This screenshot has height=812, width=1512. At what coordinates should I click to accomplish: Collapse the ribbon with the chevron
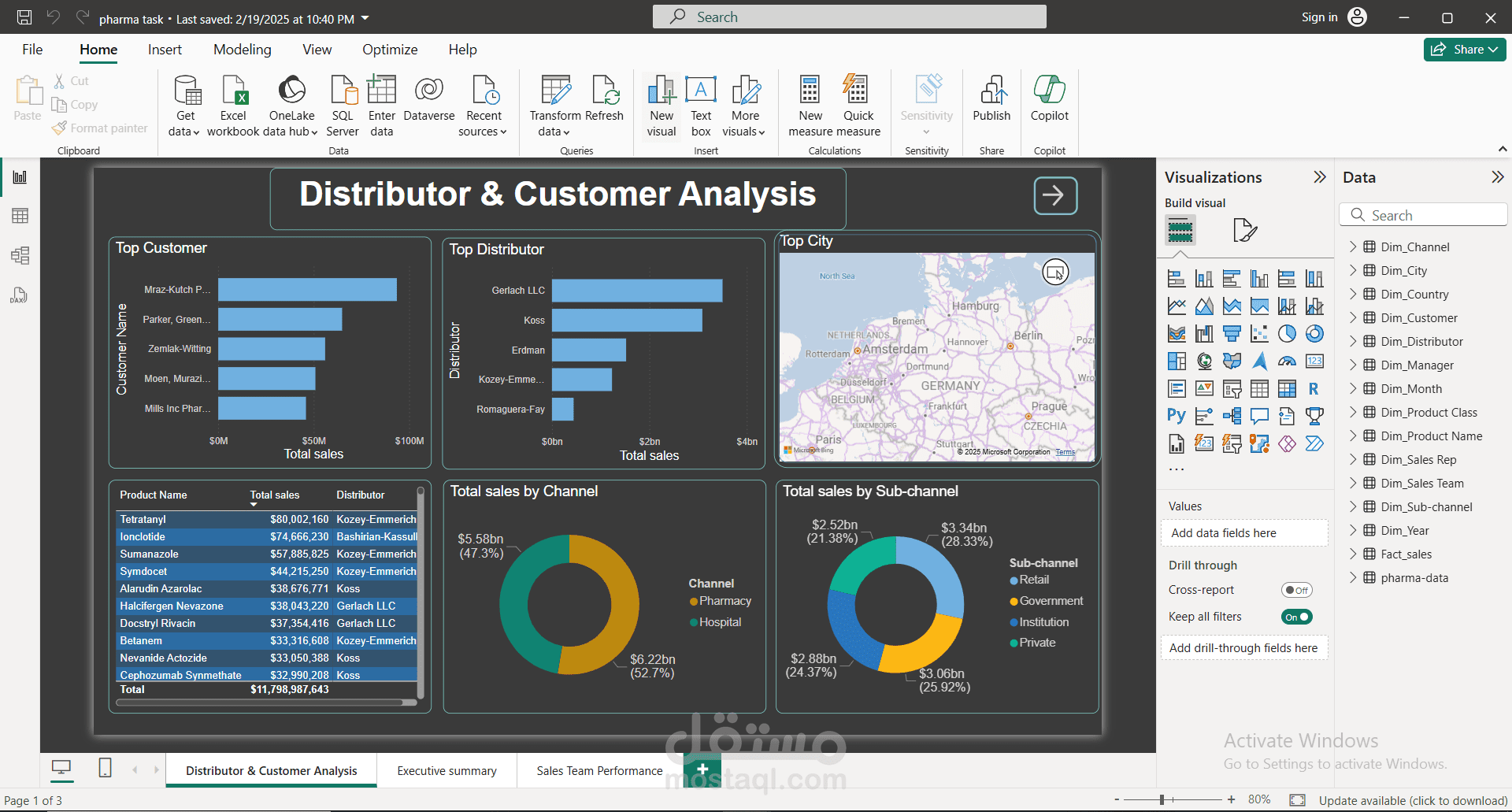[x=1502, y=149]
